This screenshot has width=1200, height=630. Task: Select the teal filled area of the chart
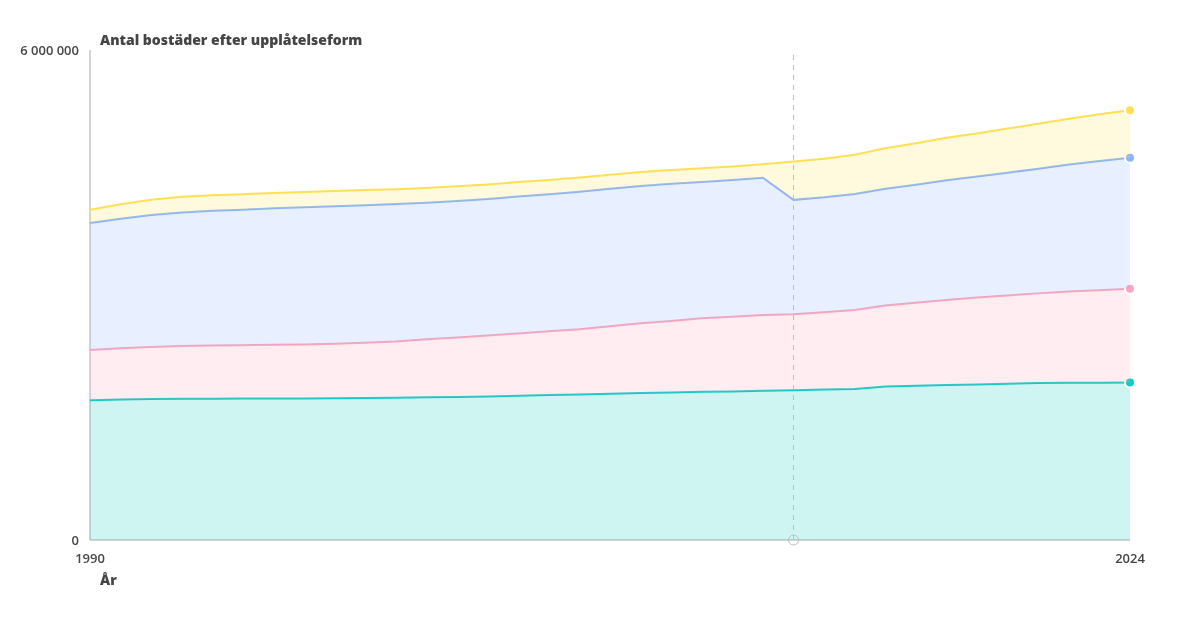click(500, 470)
